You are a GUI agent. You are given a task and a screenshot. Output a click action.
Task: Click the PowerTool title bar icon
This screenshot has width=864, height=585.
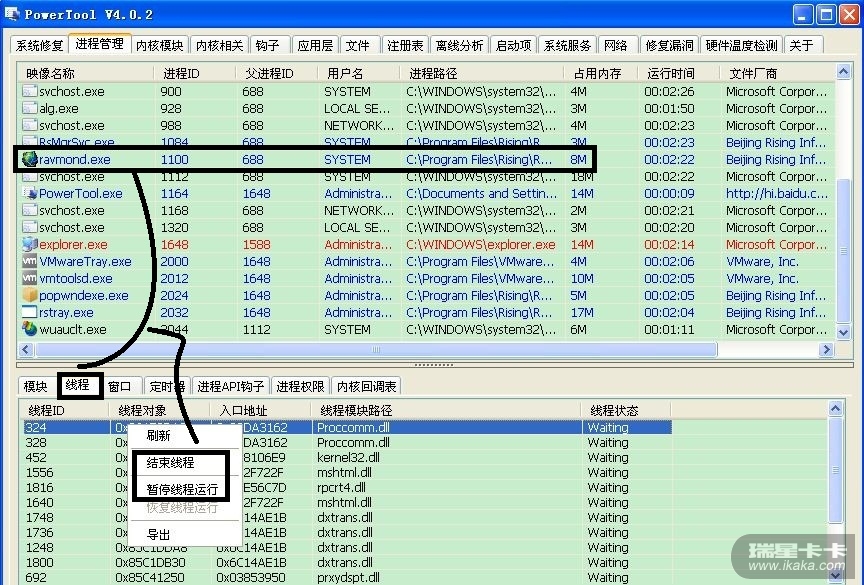coord(12,14)
